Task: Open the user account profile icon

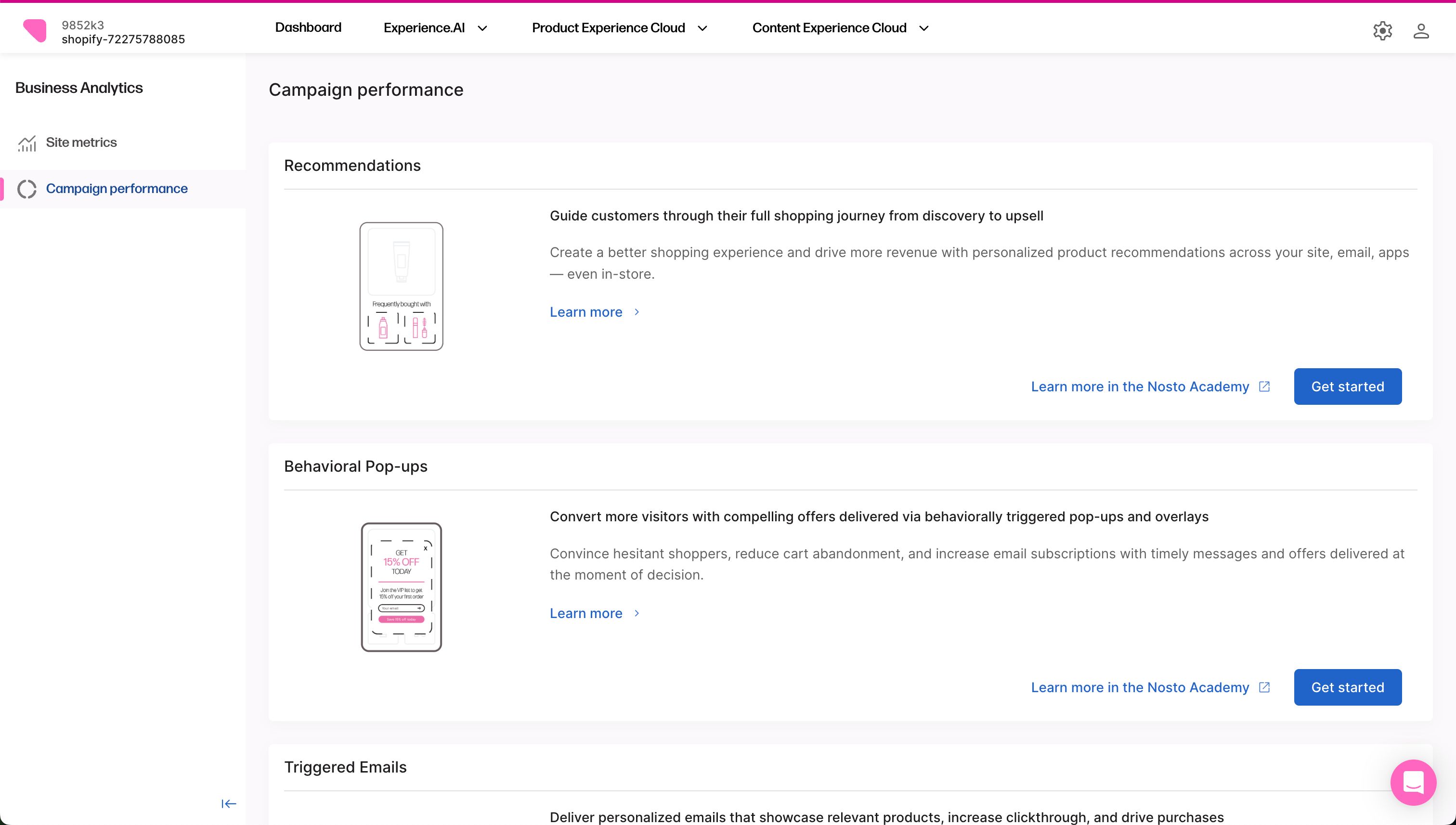Action: (x=1421, y=31)
